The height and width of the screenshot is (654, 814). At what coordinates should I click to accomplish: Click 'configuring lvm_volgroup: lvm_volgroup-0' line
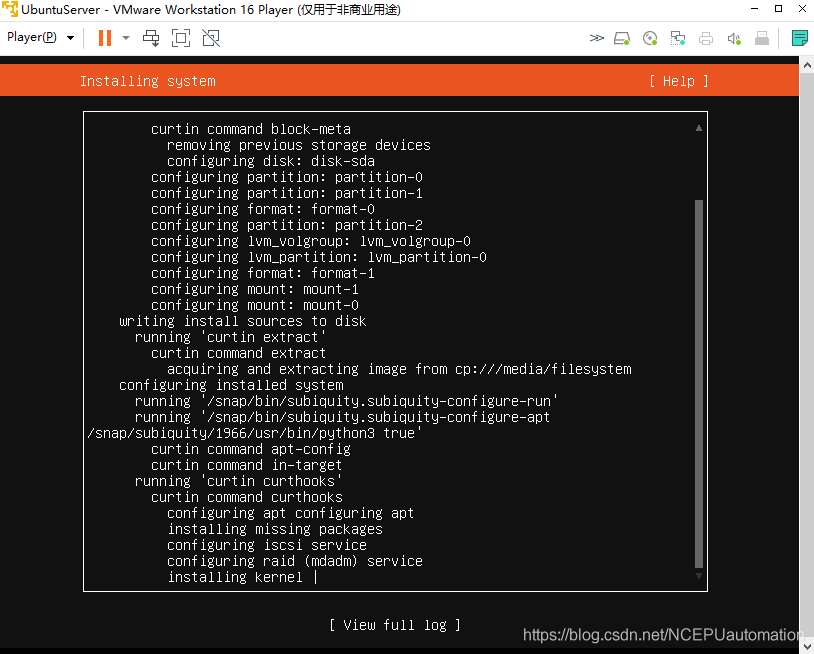coord(311,241)
